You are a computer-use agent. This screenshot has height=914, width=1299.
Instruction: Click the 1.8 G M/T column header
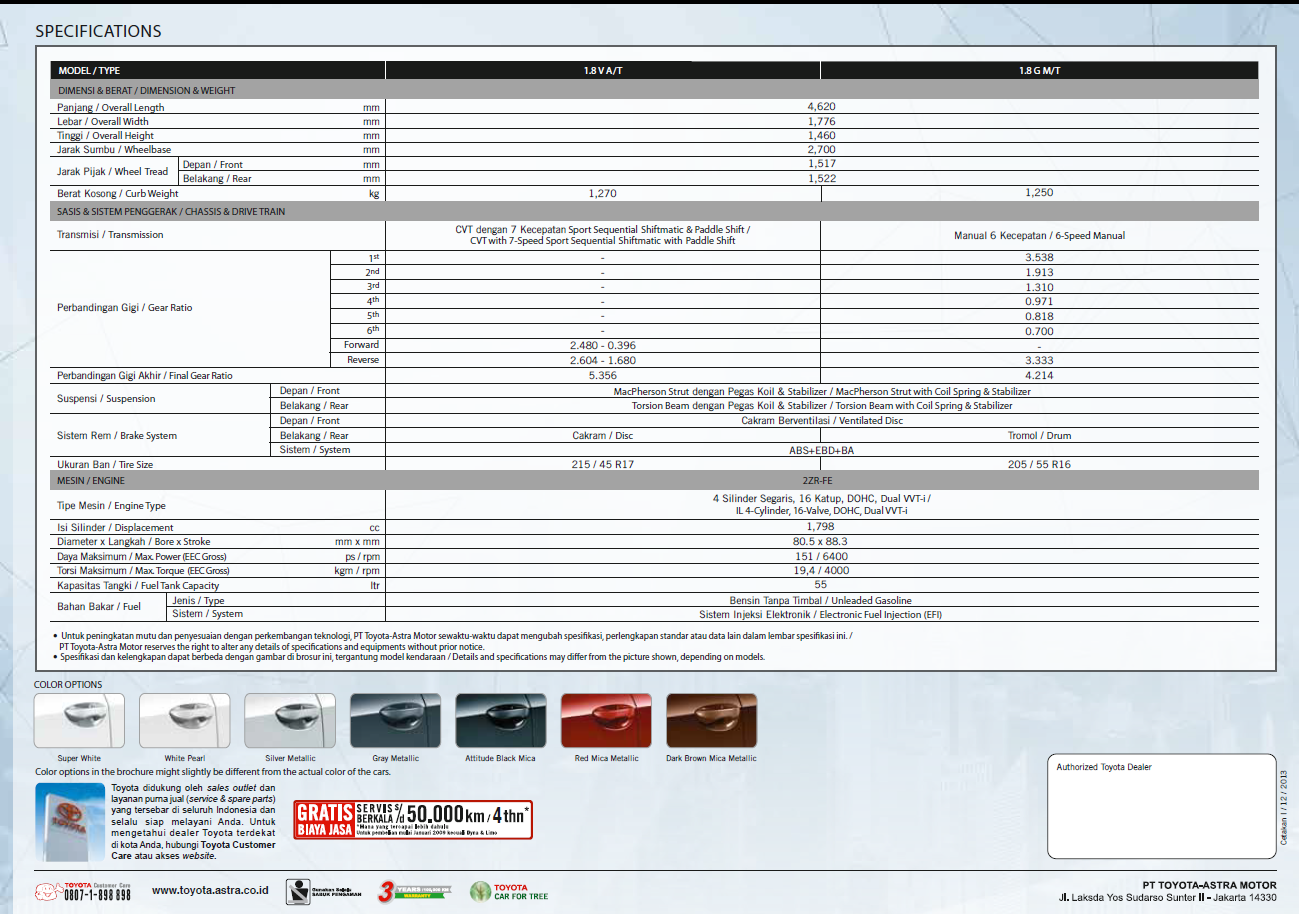click(1039, 71)
